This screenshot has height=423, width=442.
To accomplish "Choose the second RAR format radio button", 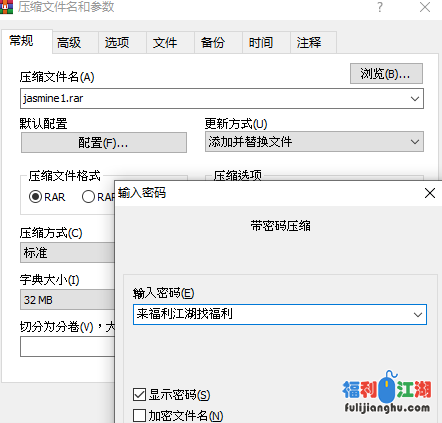I will click(88, 197).
